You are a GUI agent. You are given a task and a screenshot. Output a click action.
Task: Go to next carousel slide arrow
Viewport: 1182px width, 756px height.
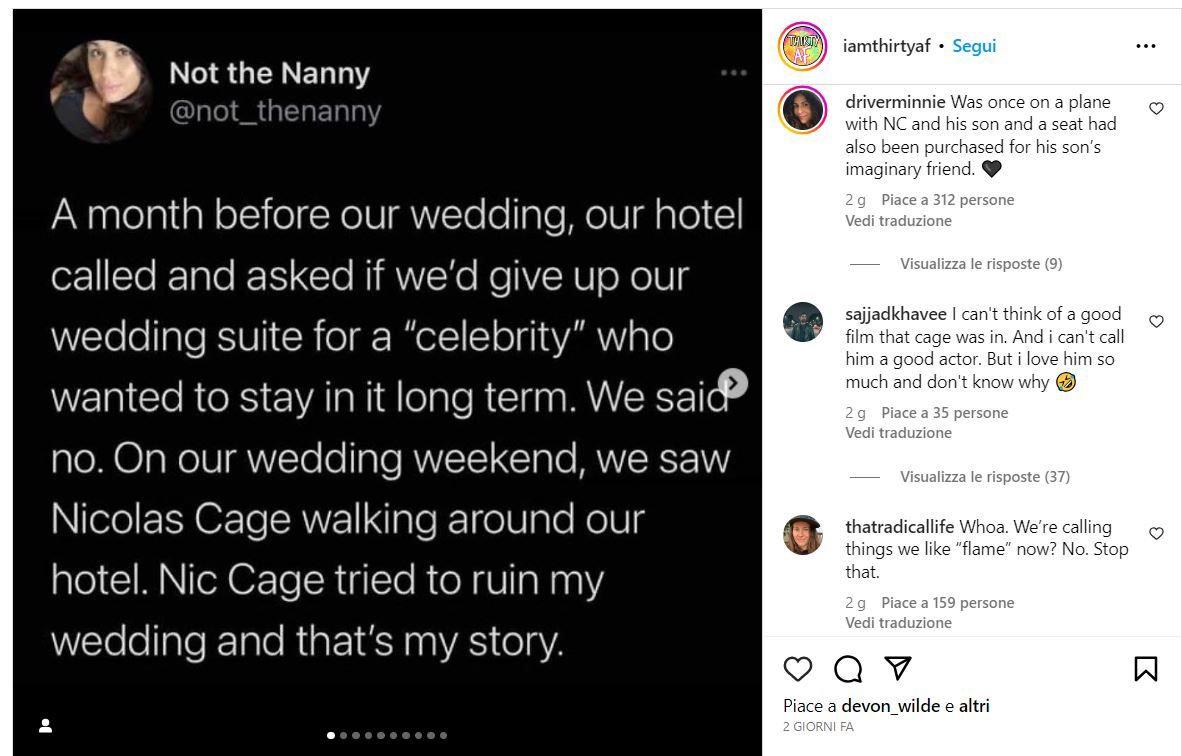pos(733,383)
